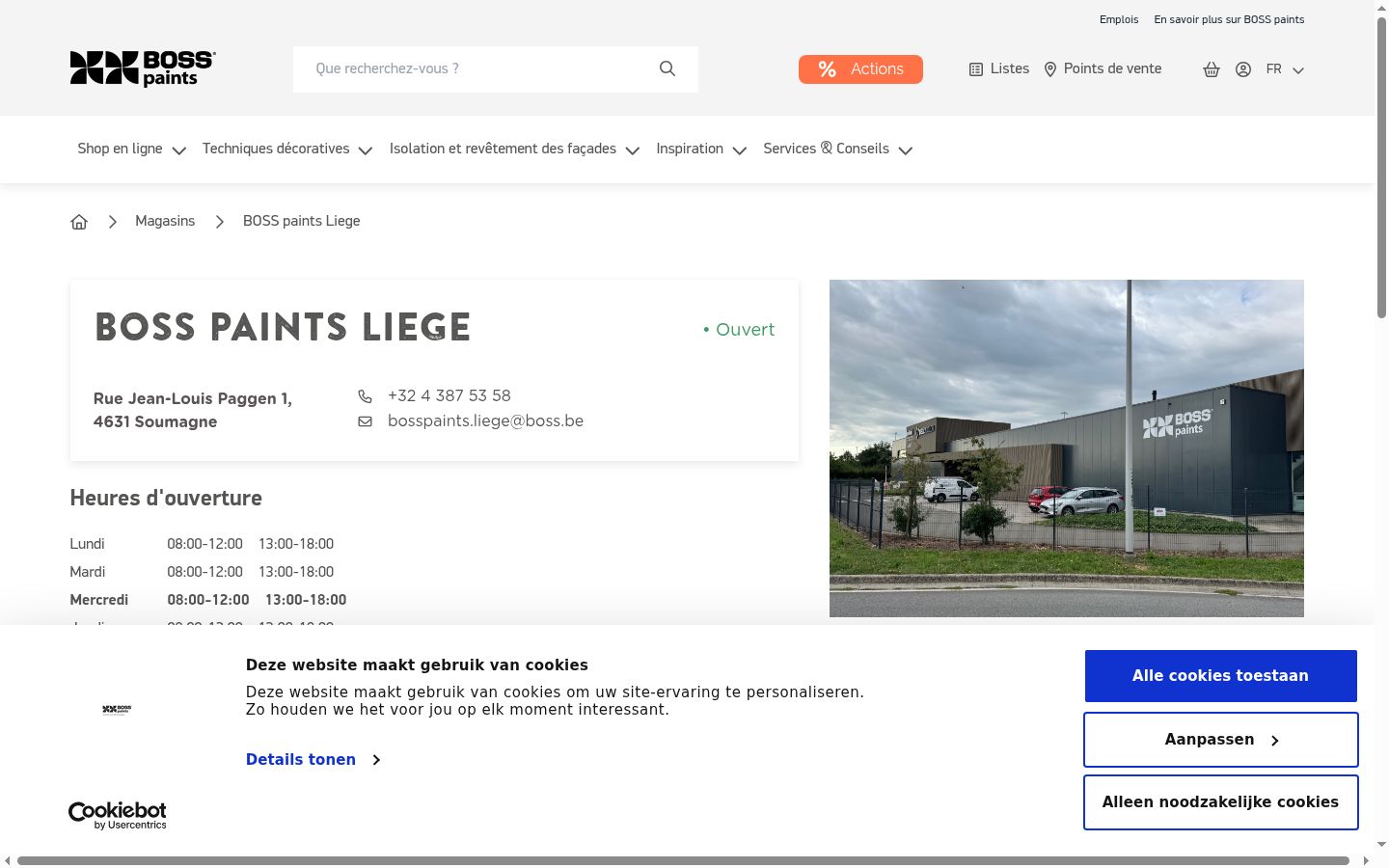Call the +32 4 387 53 58 number
Viewport: 1389px width, 868px height.
449,396
